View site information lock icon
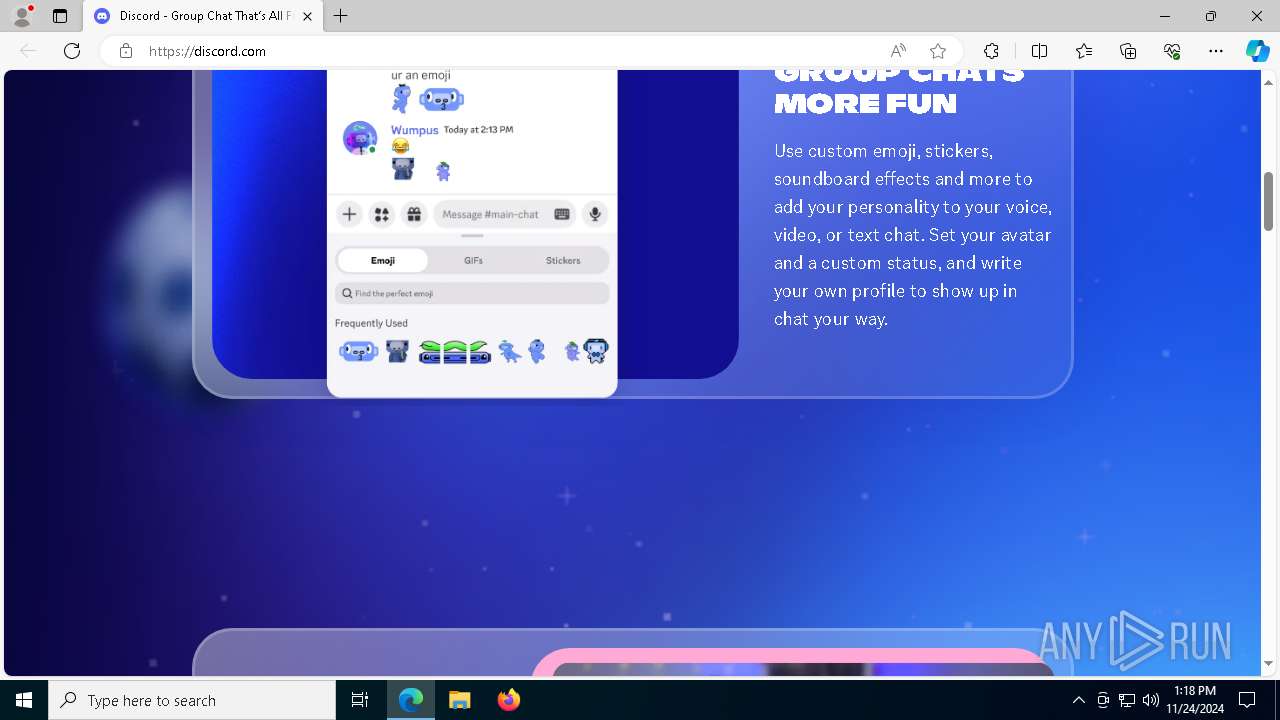Screen dimensions: 1280x720 [x=126, y=51]
